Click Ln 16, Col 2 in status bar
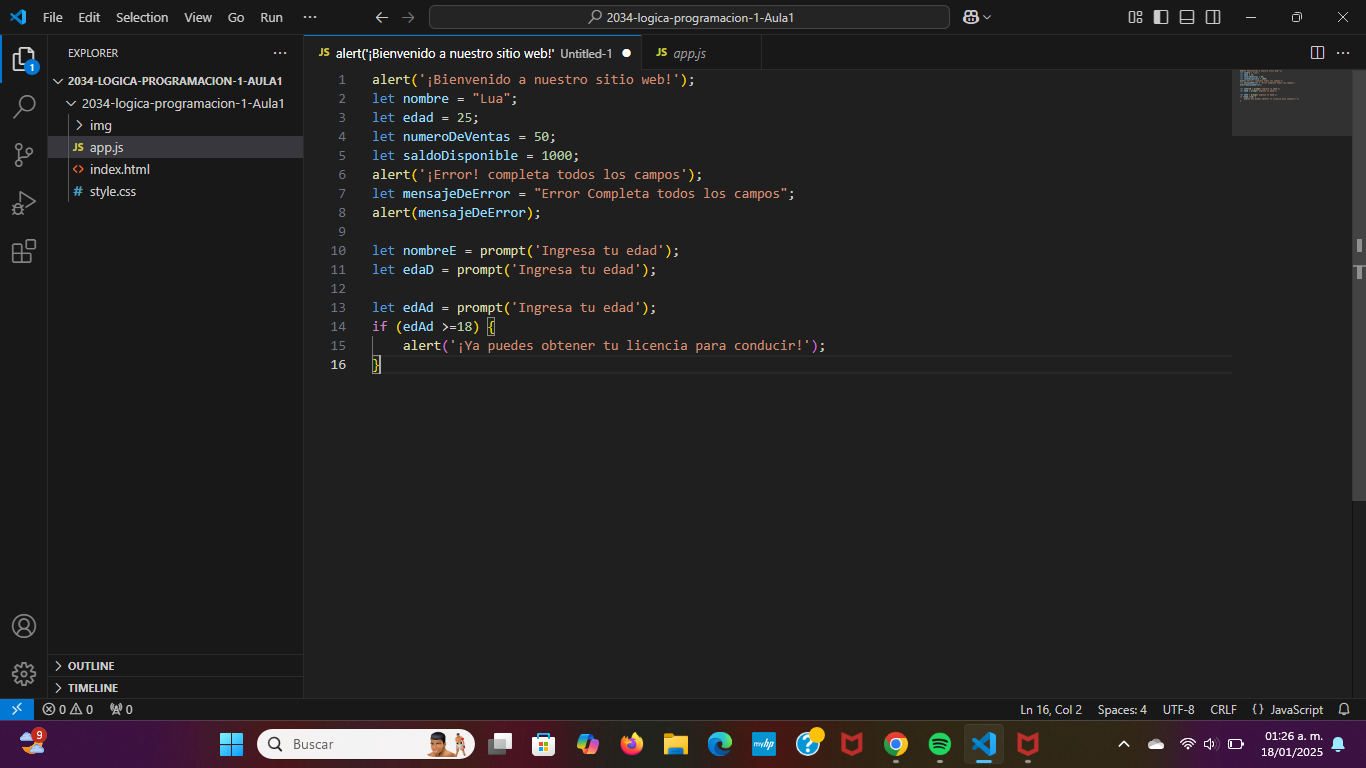 (1051, 709)
